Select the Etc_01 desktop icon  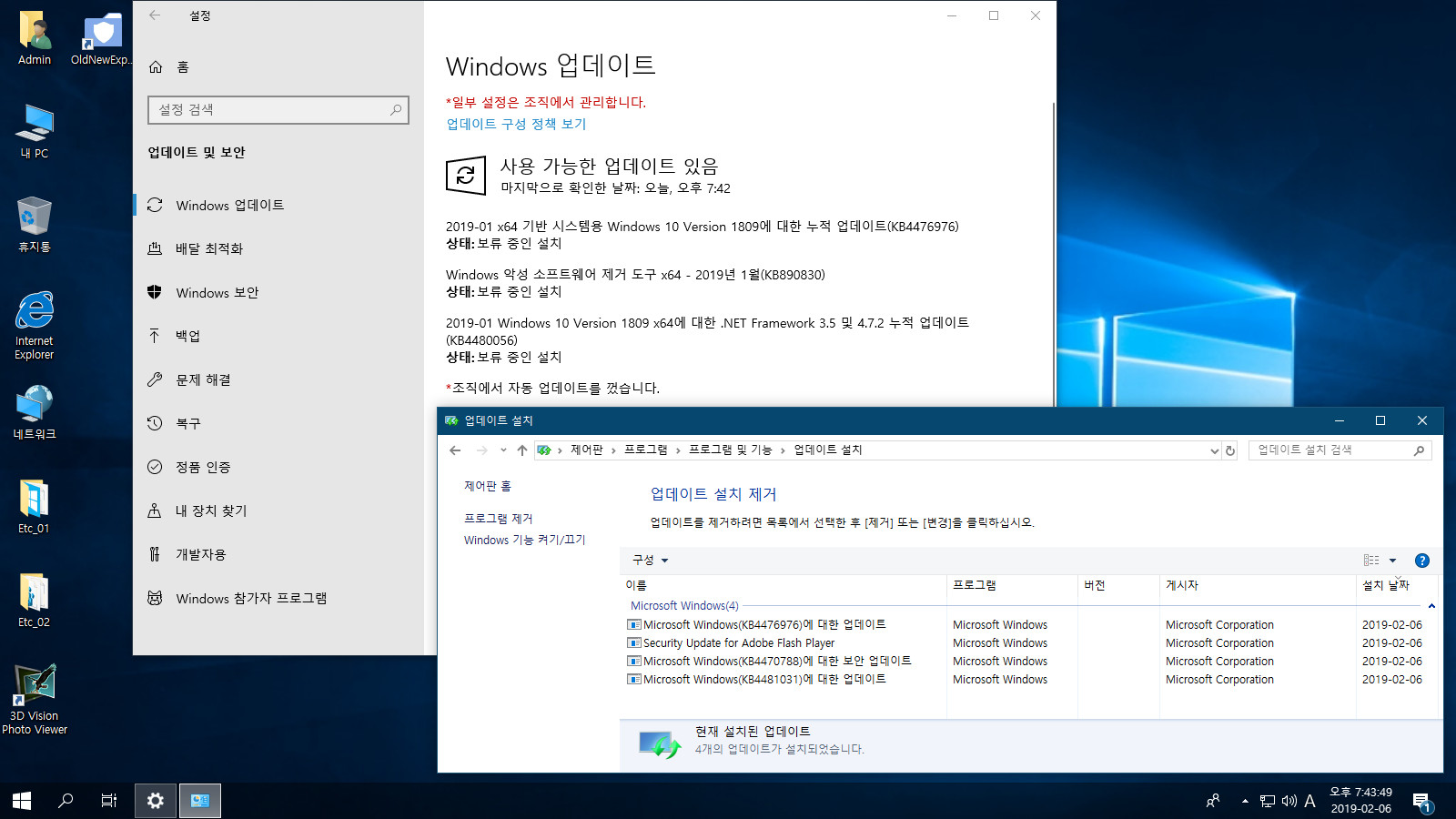click(35, 507)
